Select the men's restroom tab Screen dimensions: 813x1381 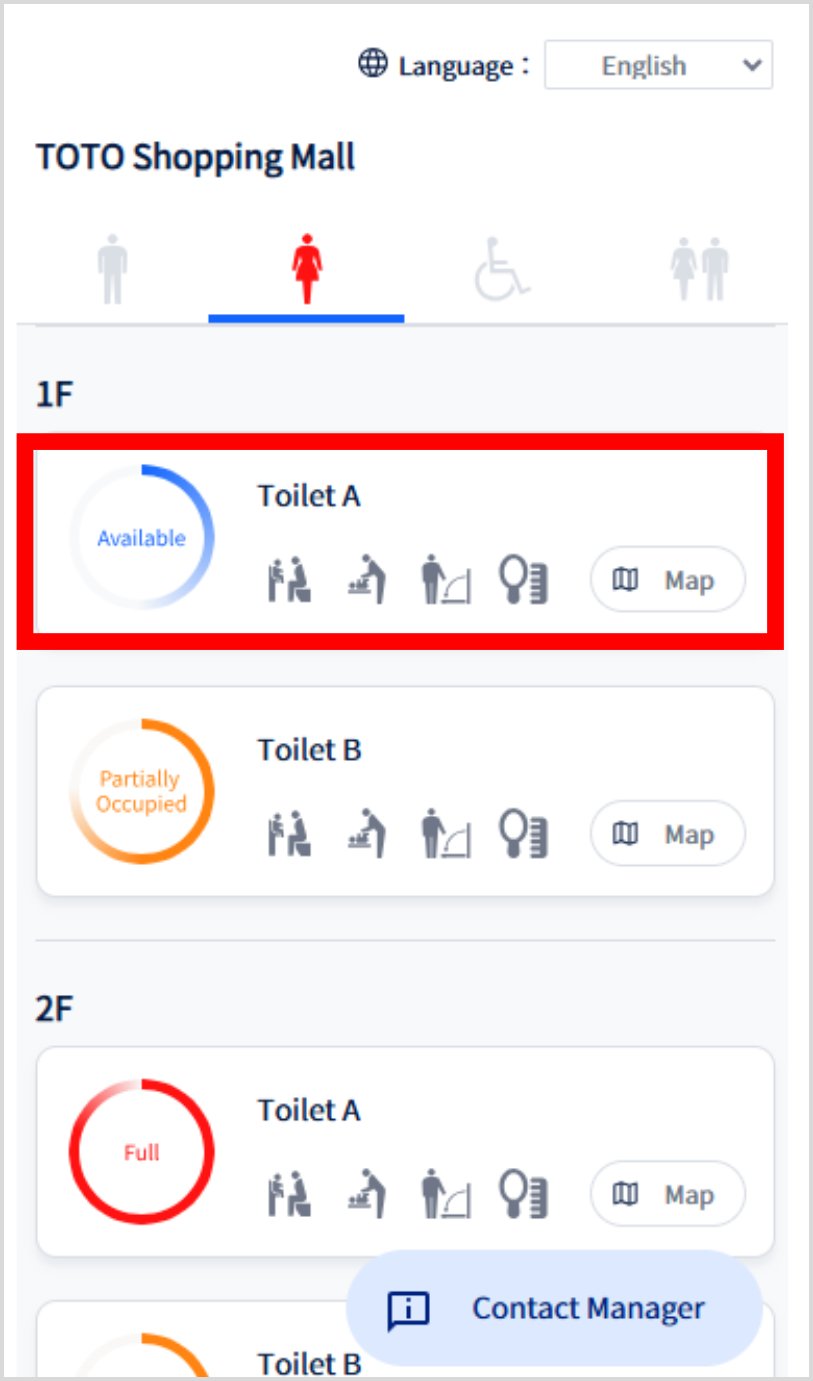coord(113,269)
